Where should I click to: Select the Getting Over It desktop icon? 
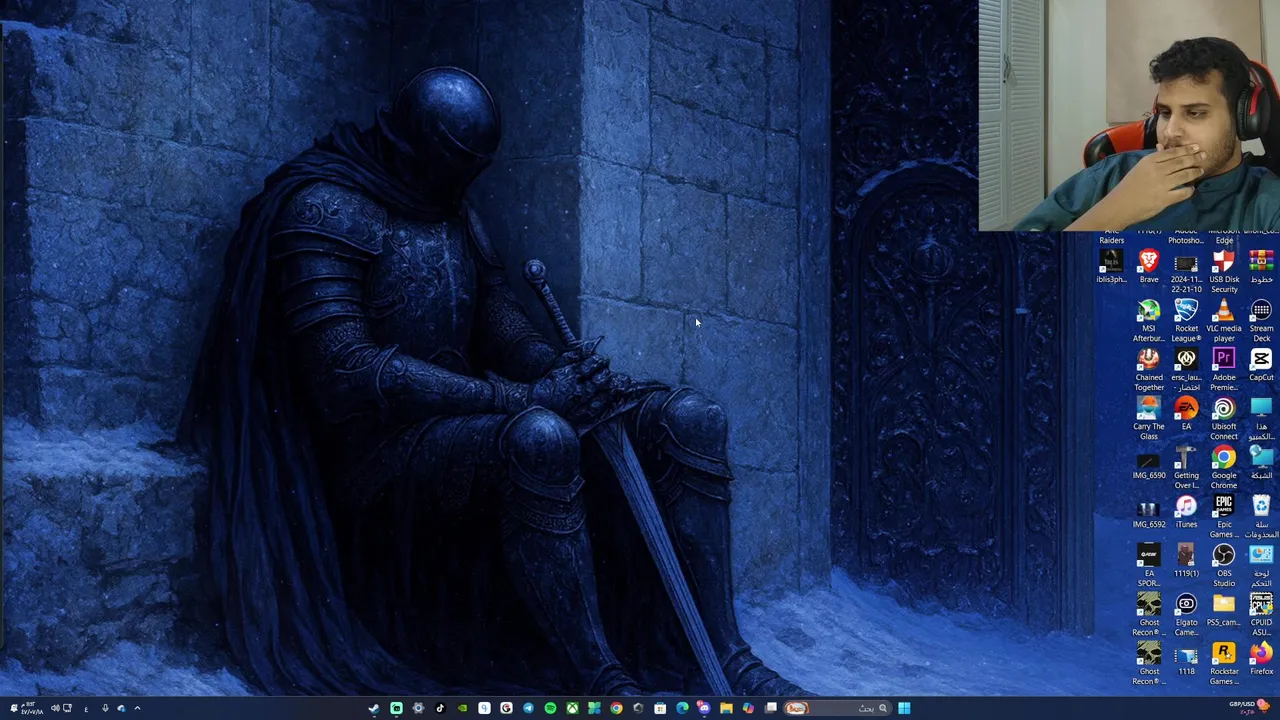(1186, 467)
